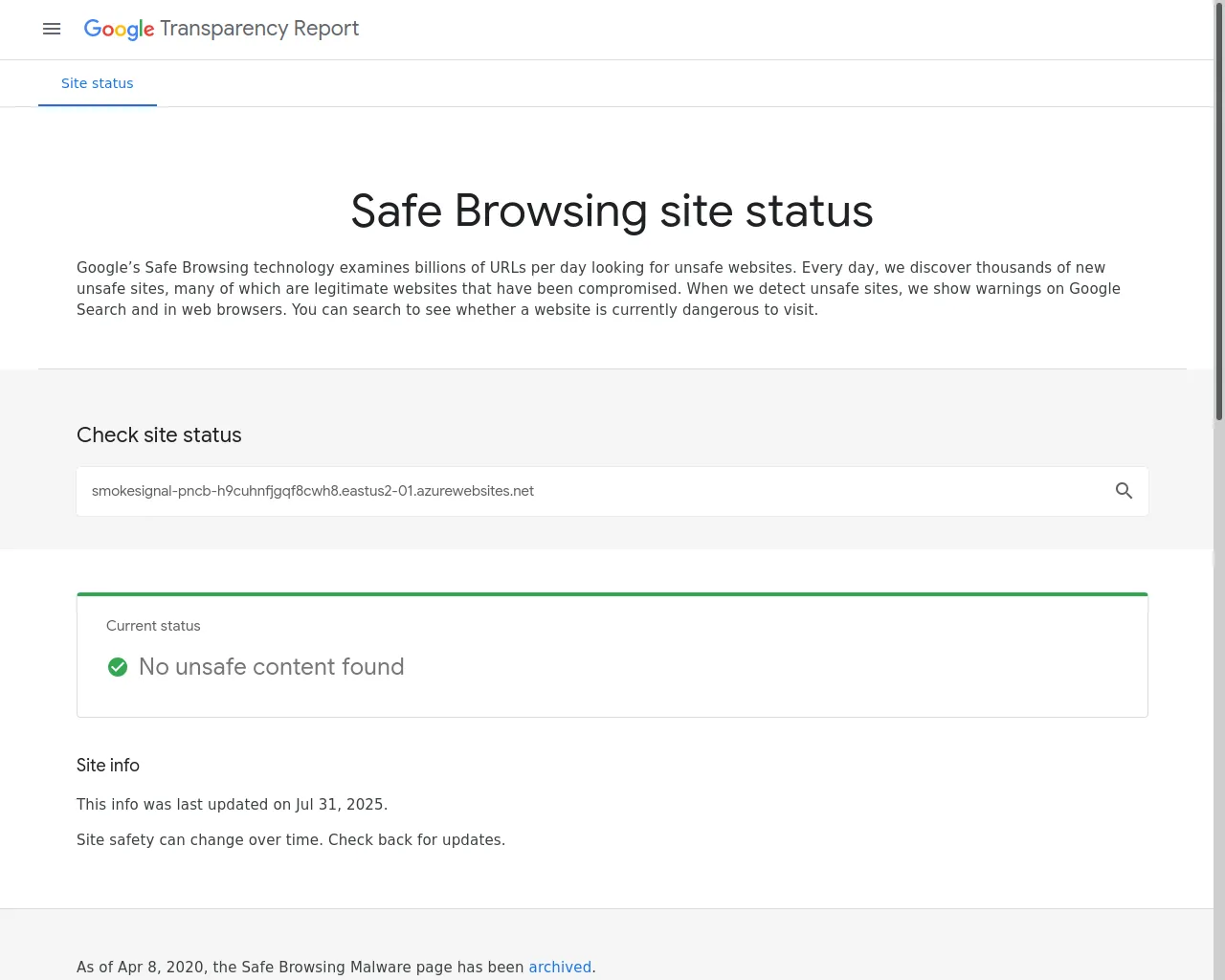
Task: Click the last updated Jul 31, 2025 text
Action: pyautogui.click(x=232, y=805)
